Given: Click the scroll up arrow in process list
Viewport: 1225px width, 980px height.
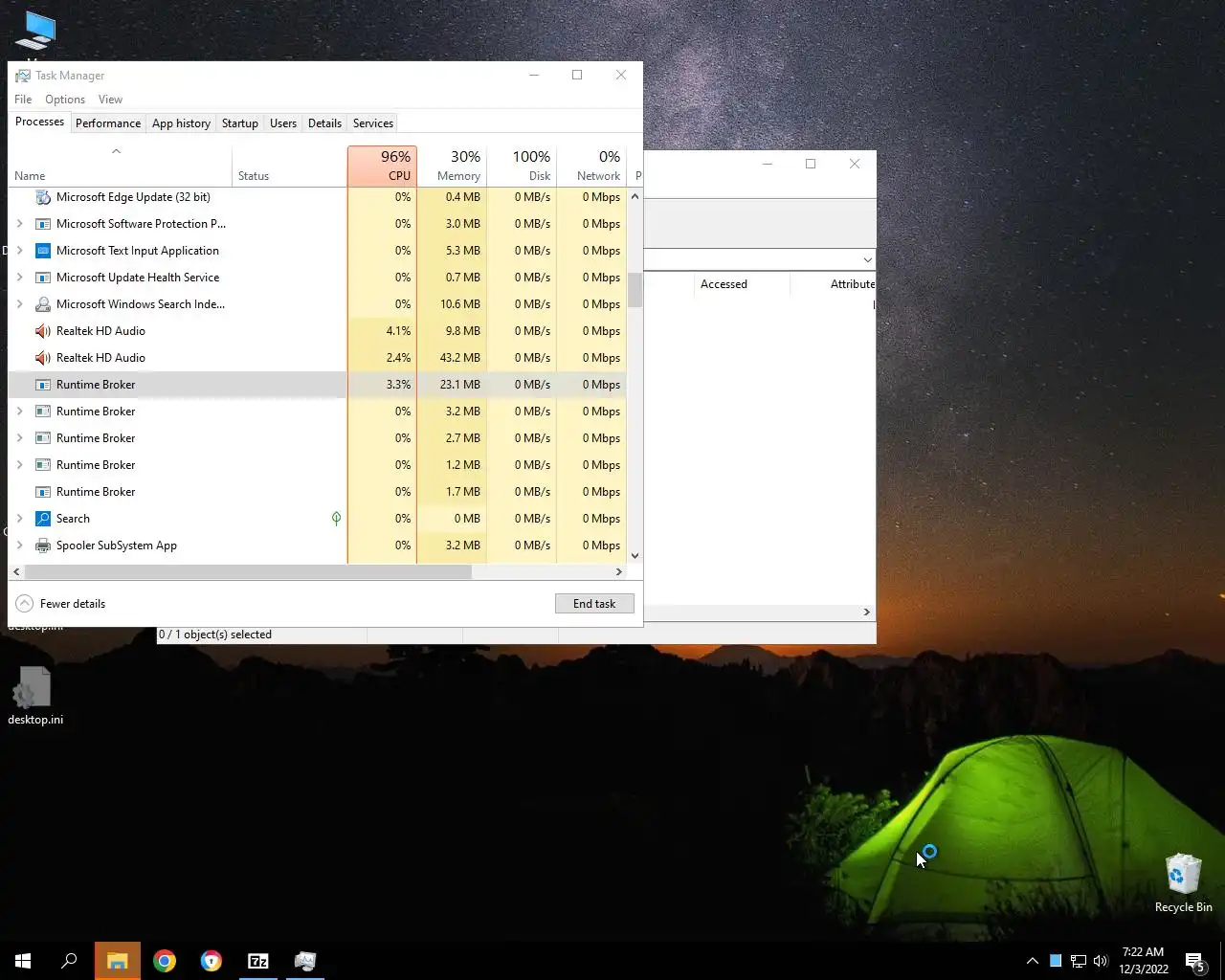Looking at the screenshot, I should click(x=635, y=196).
